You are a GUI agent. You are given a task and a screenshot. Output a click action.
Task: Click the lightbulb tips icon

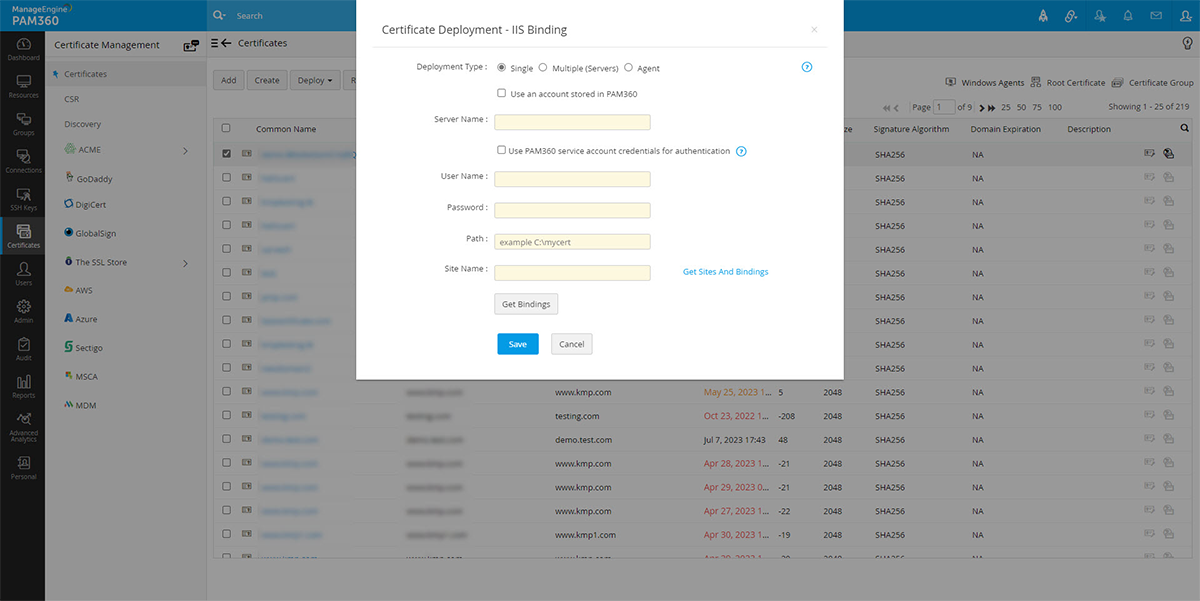point(1186,43)
